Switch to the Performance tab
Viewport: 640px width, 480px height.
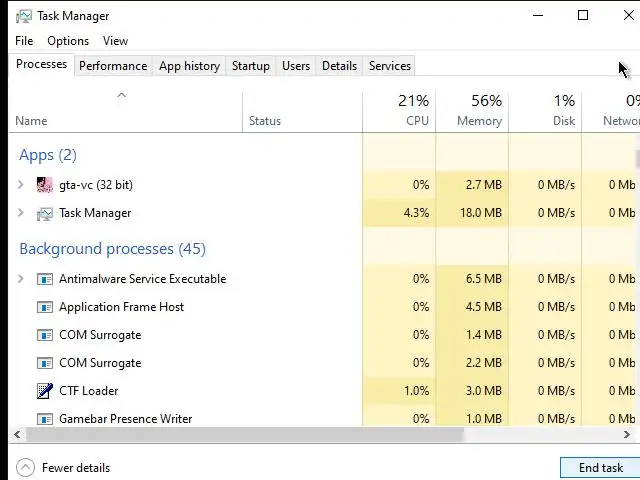pos(113,66)
